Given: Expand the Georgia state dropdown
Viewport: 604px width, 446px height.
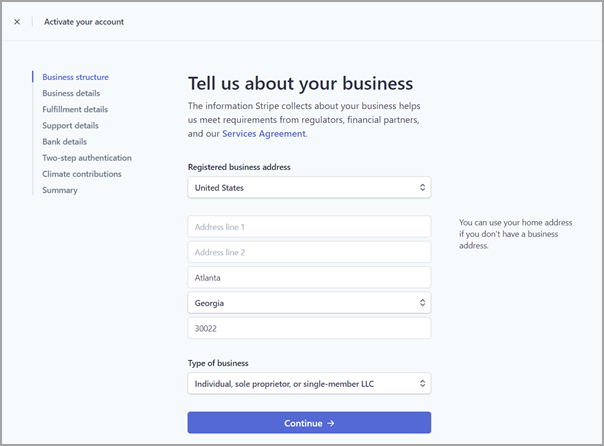Looking at the screenshot, I should click(309, 303).
